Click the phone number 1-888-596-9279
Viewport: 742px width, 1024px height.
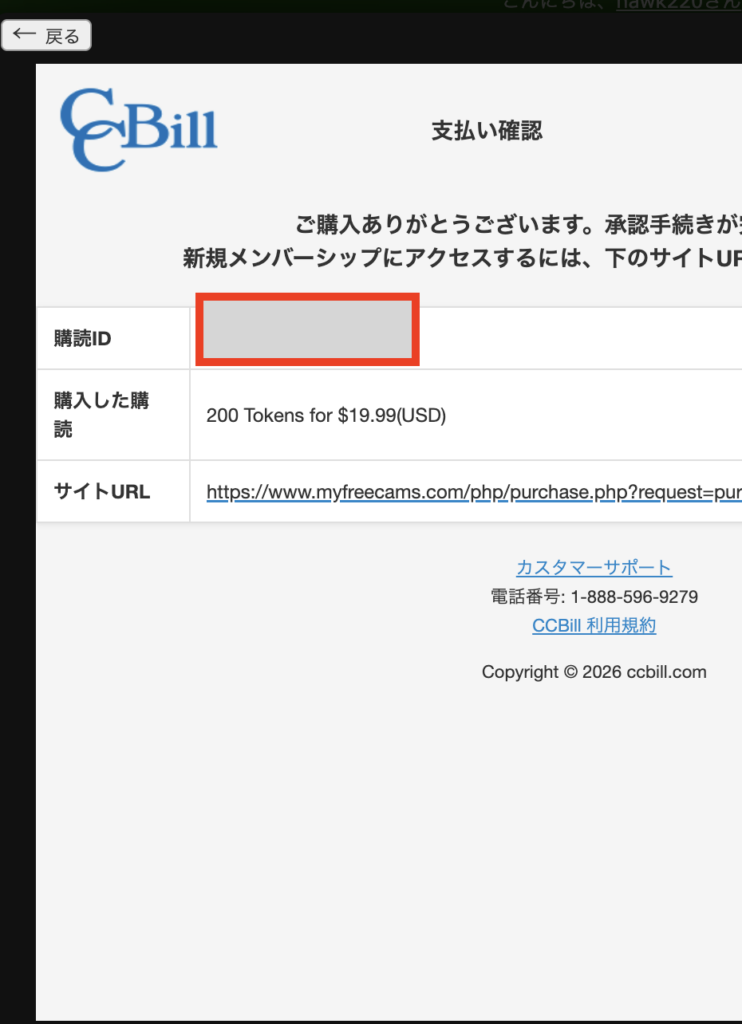(634, 597)
